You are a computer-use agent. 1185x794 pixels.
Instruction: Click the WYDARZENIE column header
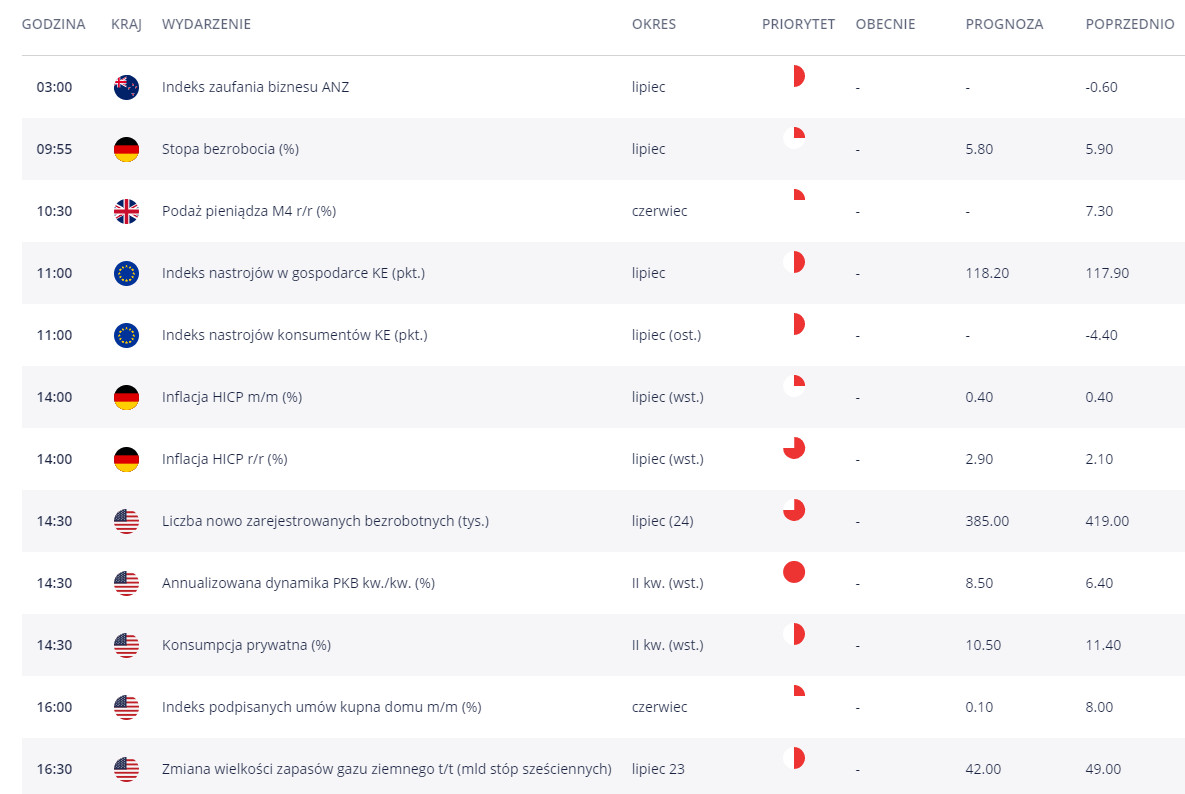[x=206, y=24]
